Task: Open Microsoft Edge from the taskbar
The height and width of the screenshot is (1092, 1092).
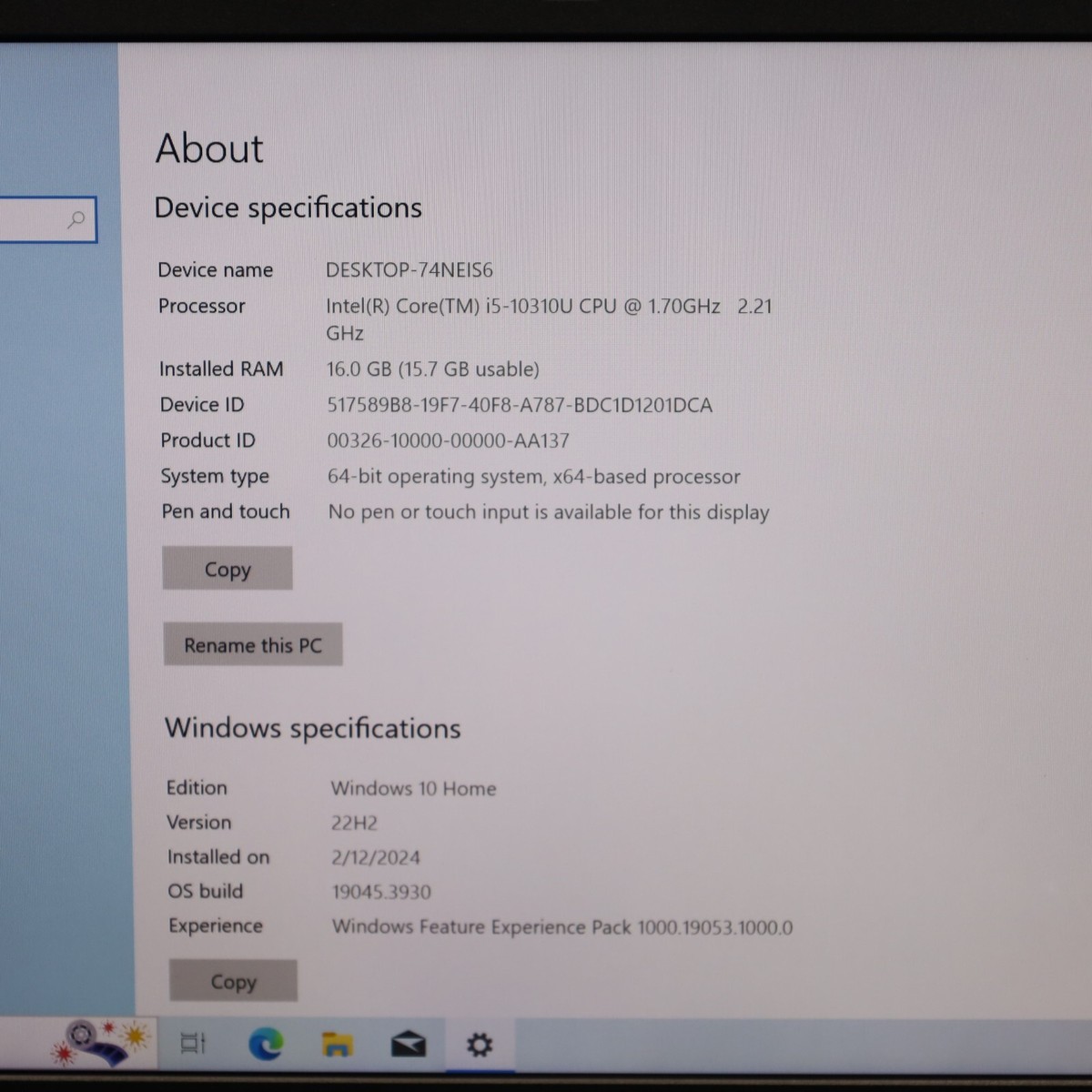Action: pos(265,1045)
